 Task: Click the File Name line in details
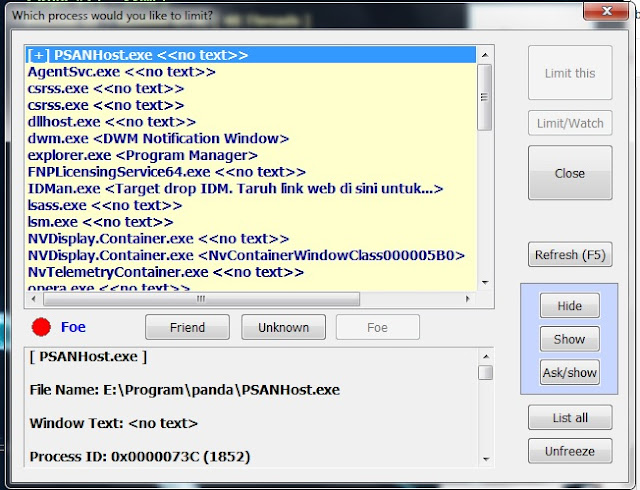[184, 390]
